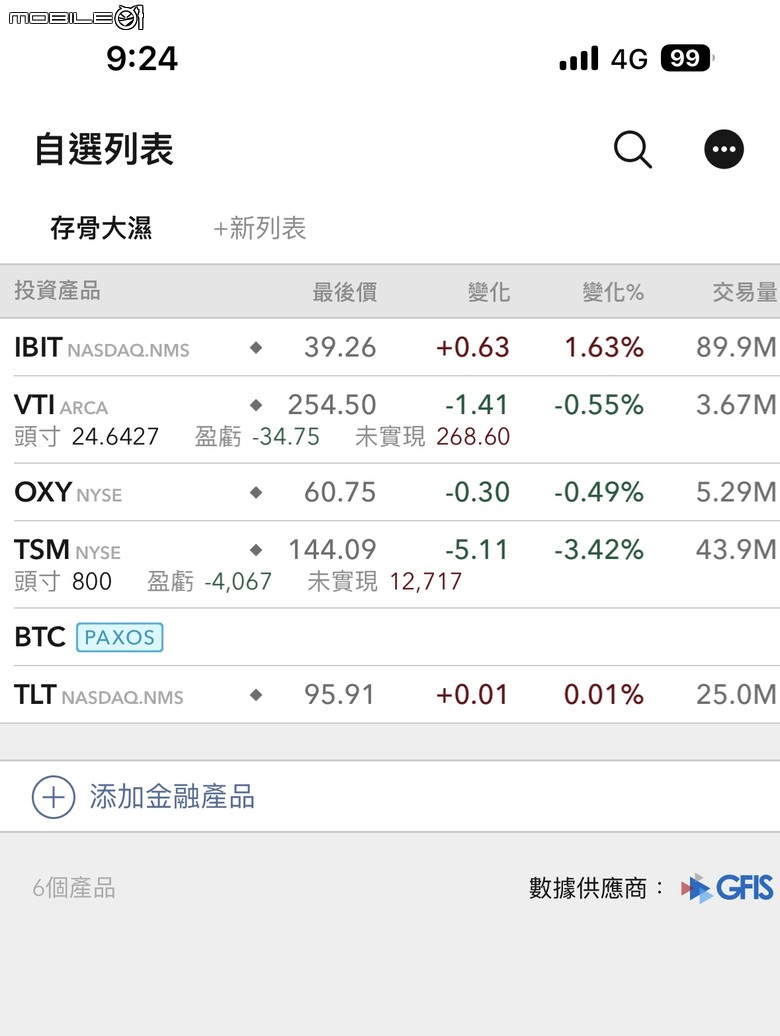
Task: Sort by 變化% column header
Action: [x=613, y=291]
